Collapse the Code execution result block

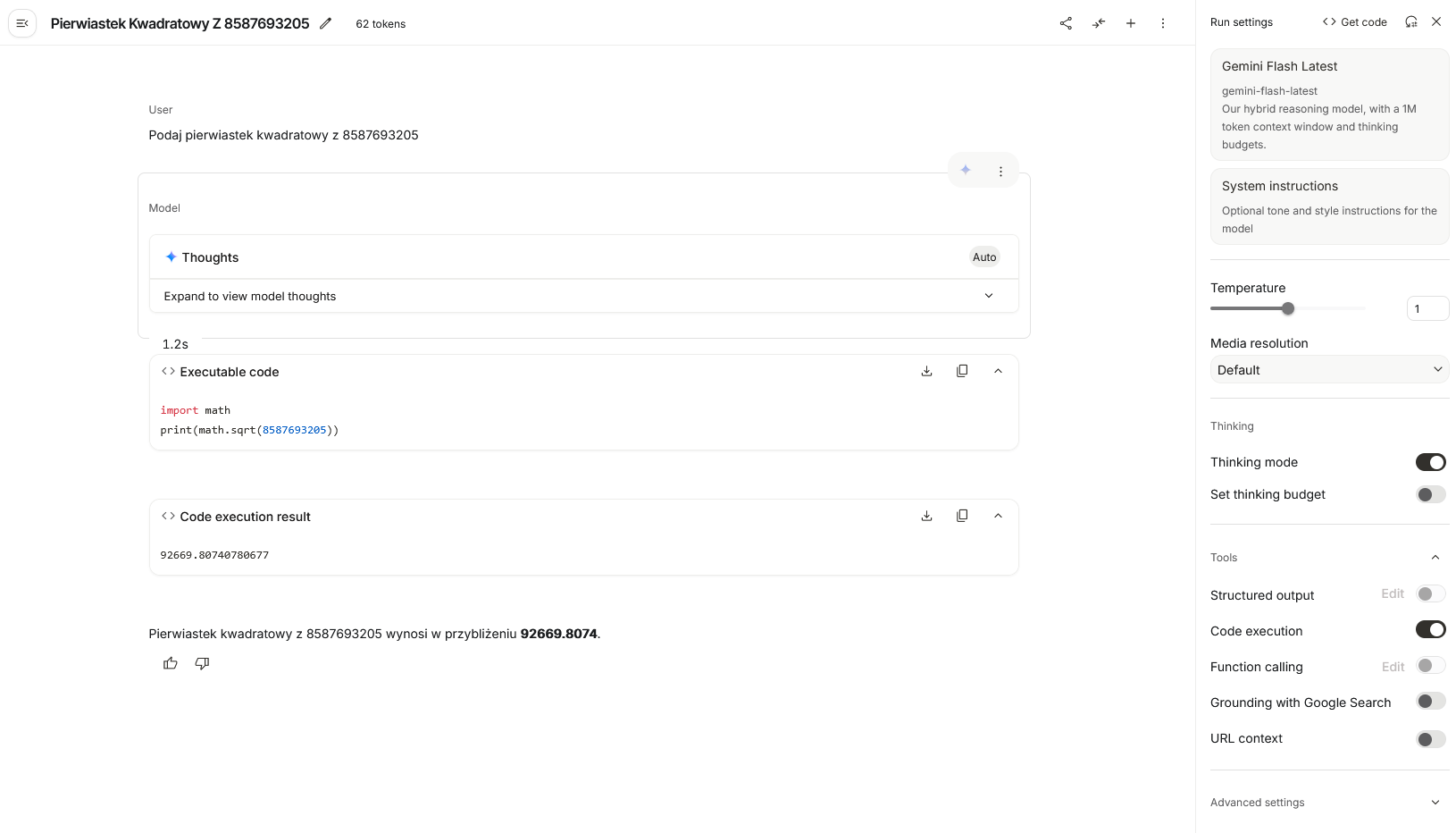pyautogui.click(x=998, y=516)
